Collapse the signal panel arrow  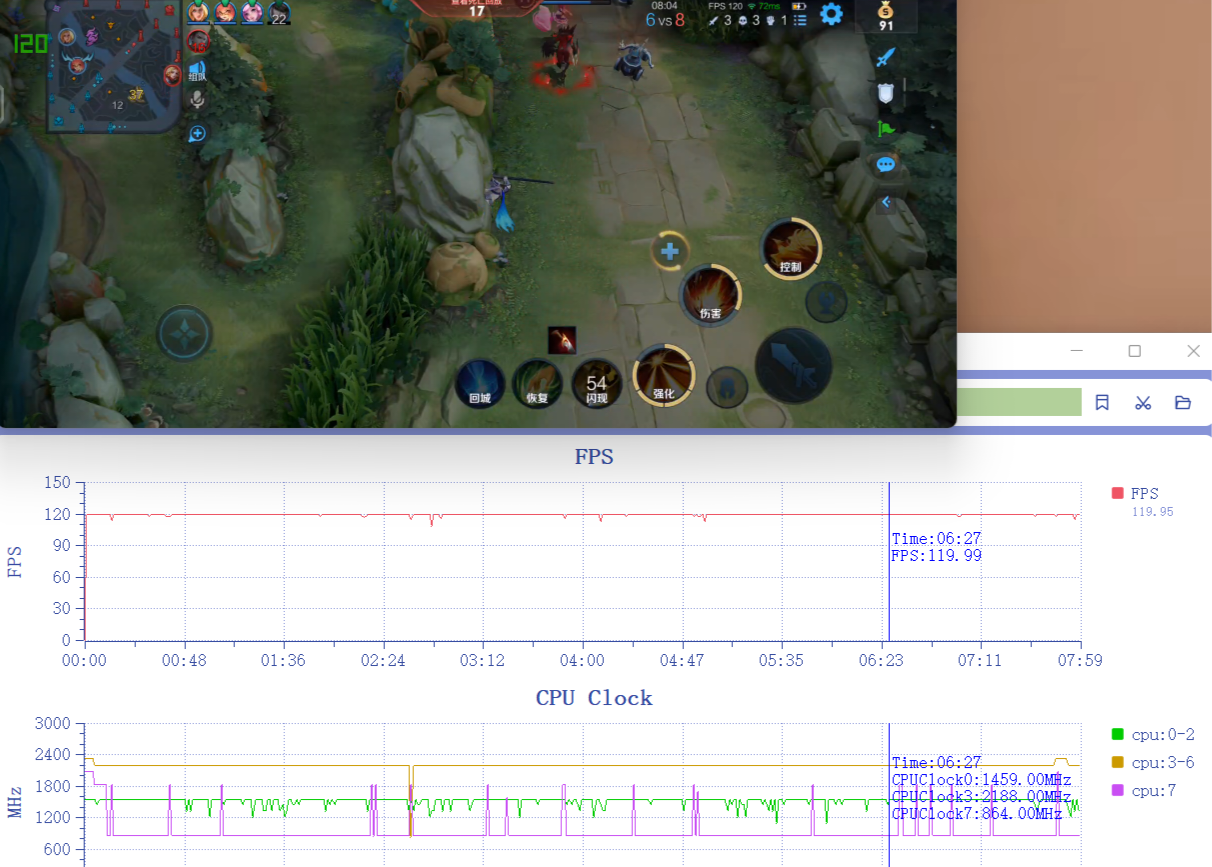point(885,202)
